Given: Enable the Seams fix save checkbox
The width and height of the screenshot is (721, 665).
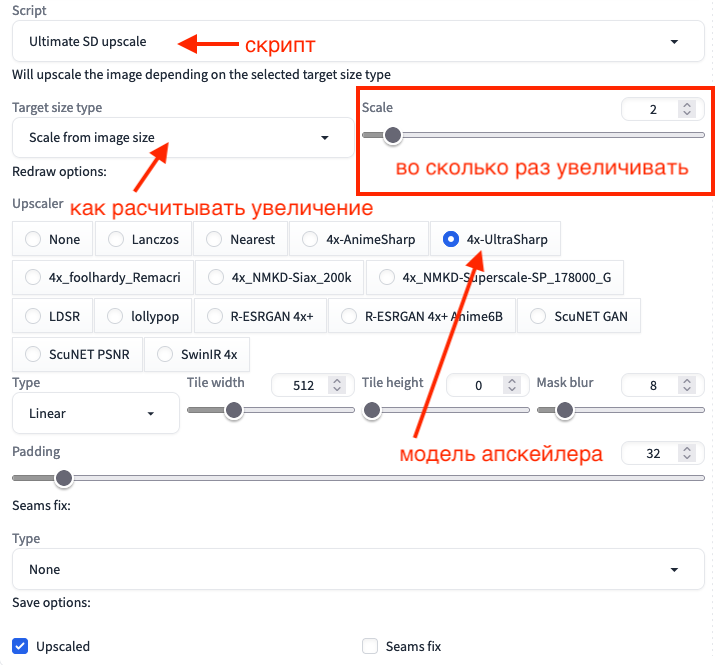Looking at the screenshot, I should tap(371, 646).
